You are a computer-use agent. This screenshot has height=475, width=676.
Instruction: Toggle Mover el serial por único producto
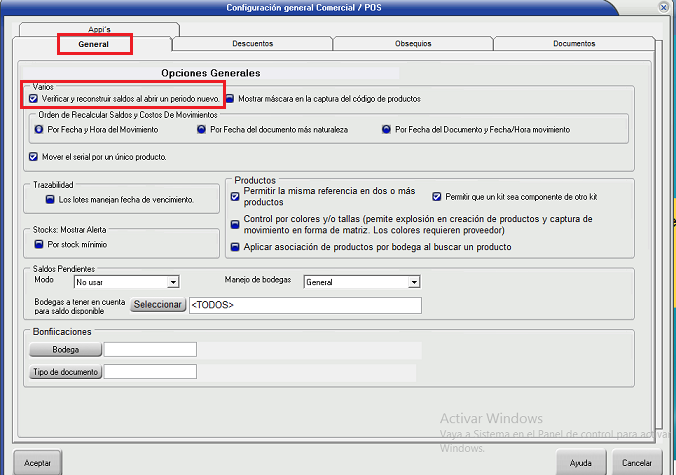pyautogui.click(x=34, y=157)
